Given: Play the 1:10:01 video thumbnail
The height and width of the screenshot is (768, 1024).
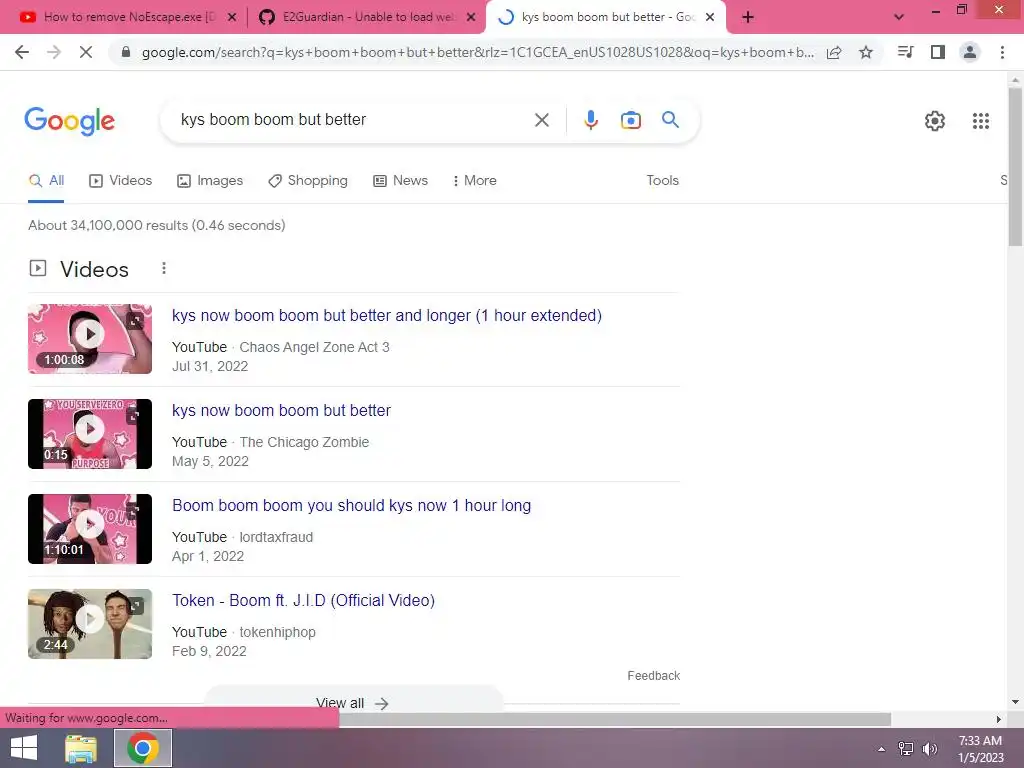Looking at the screenshot, I should tap(90, 529).
